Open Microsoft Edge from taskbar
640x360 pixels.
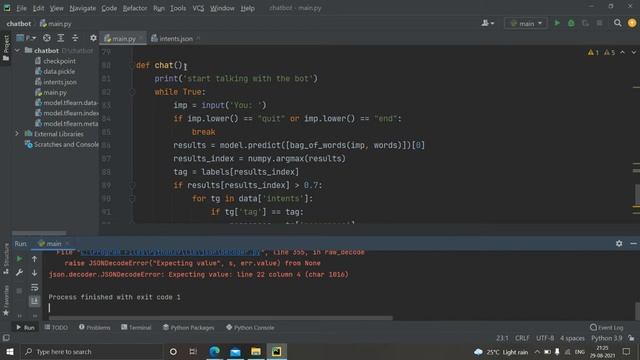tap(215, 351)
